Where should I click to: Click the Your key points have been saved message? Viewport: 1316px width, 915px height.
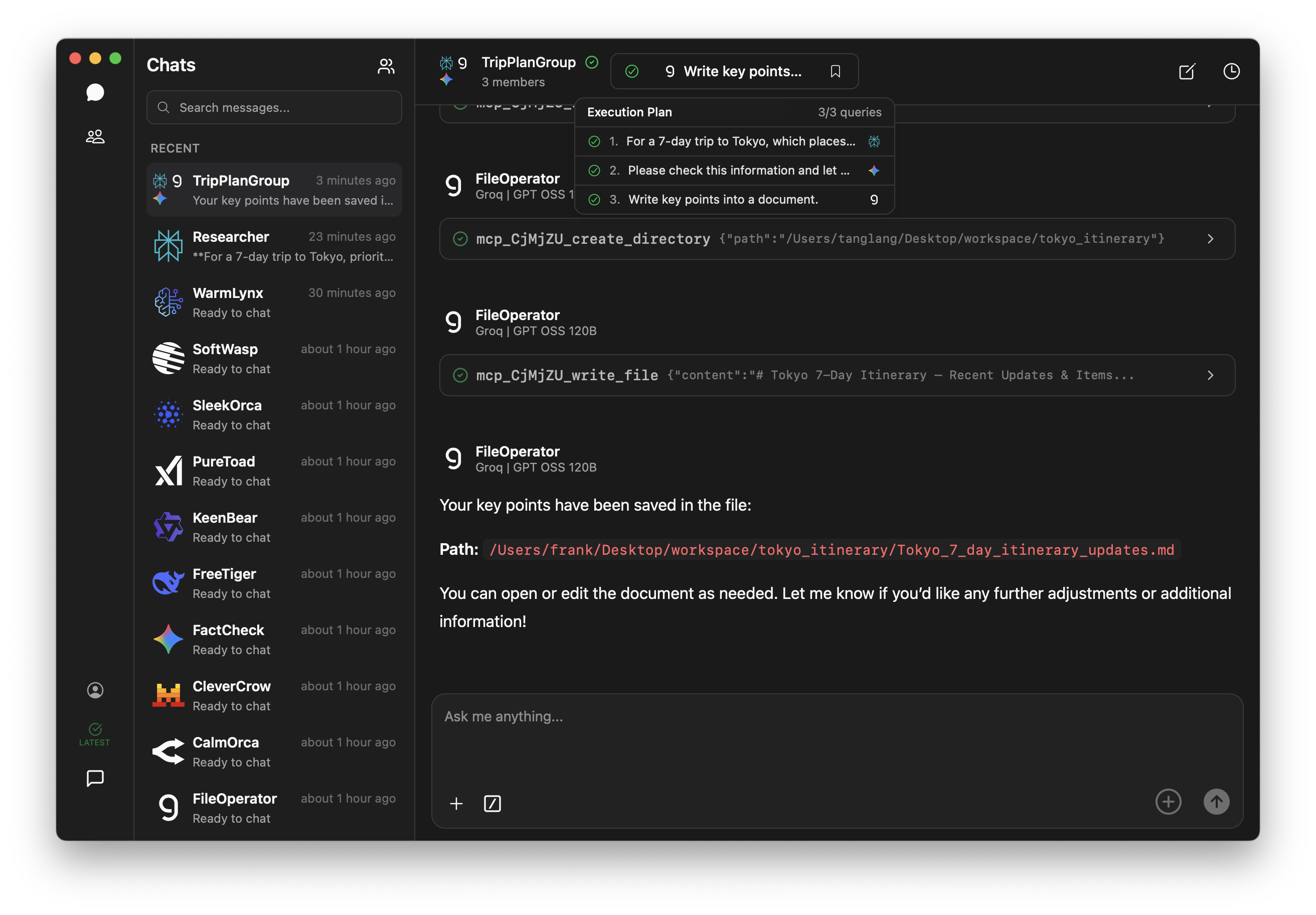point(595,505)
